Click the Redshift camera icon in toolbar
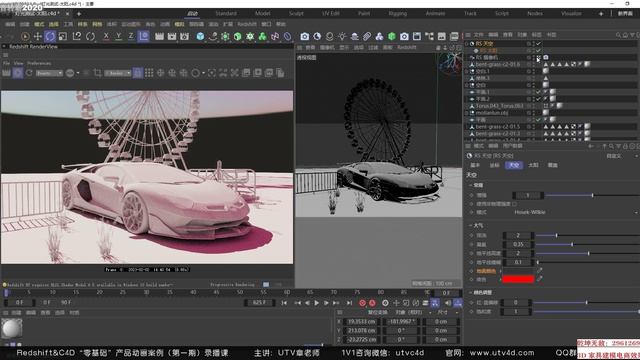 (304, 36)
